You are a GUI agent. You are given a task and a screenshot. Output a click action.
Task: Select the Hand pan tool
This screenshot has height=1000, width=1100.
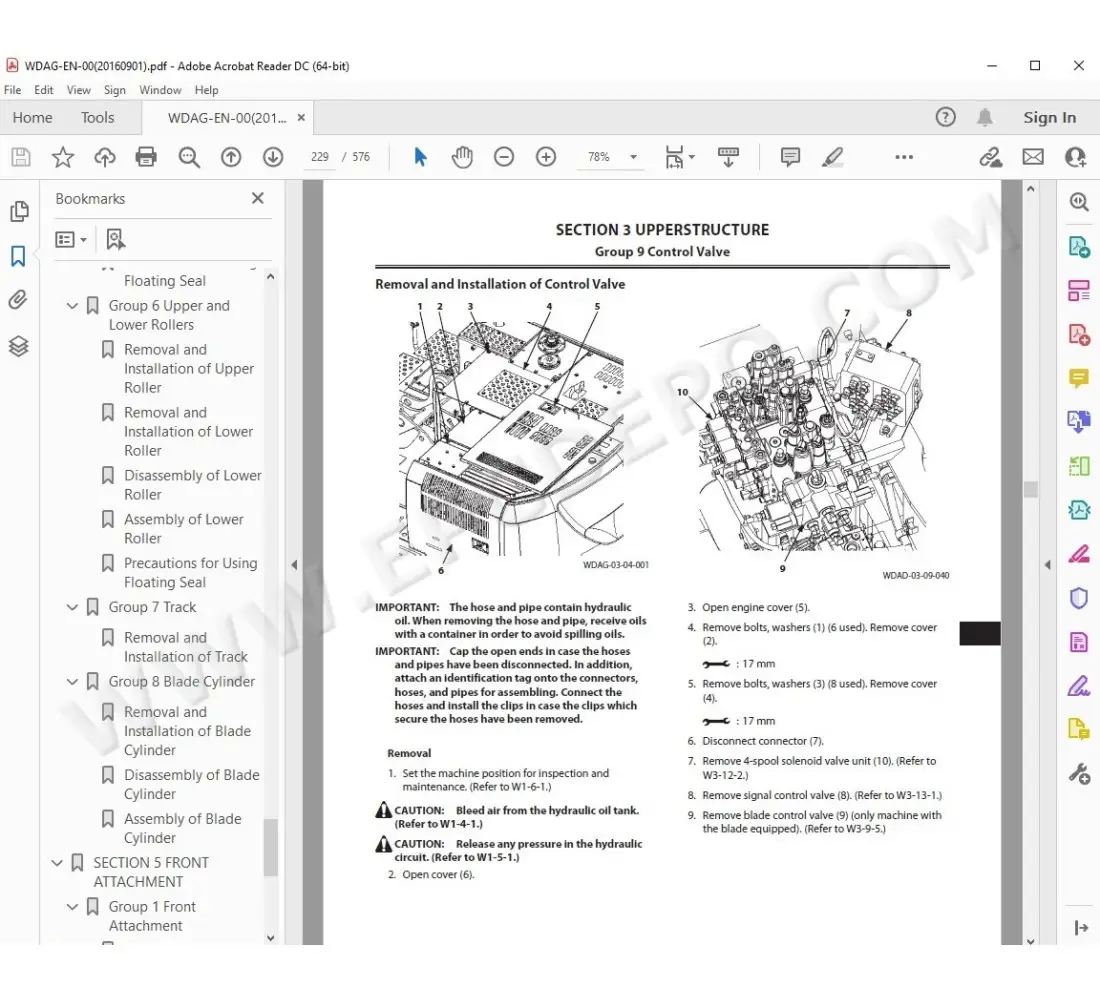pos(462,157)
